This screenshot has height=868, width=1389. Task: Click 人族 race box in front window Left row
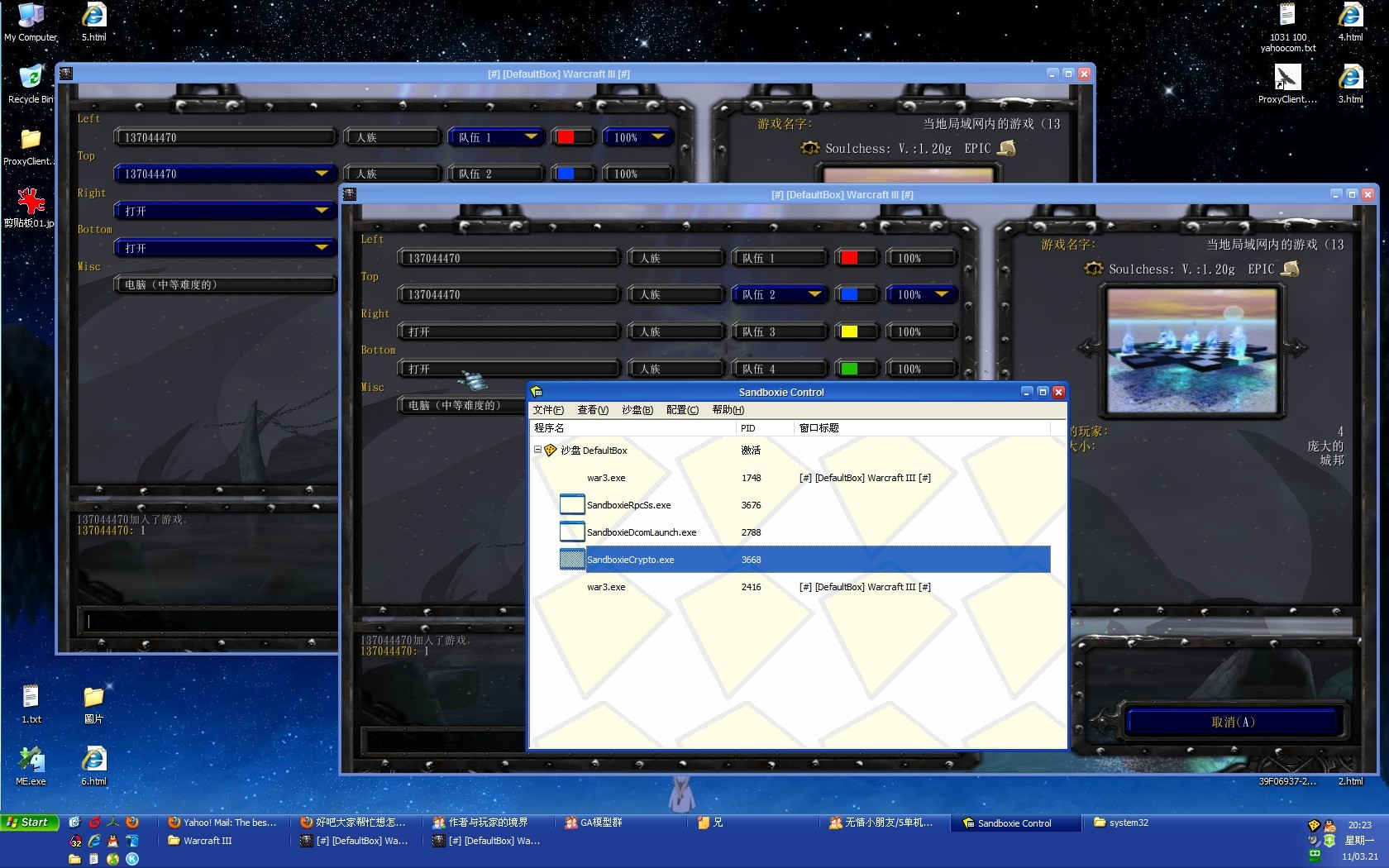pyautogui.click(x=675, y=258)
